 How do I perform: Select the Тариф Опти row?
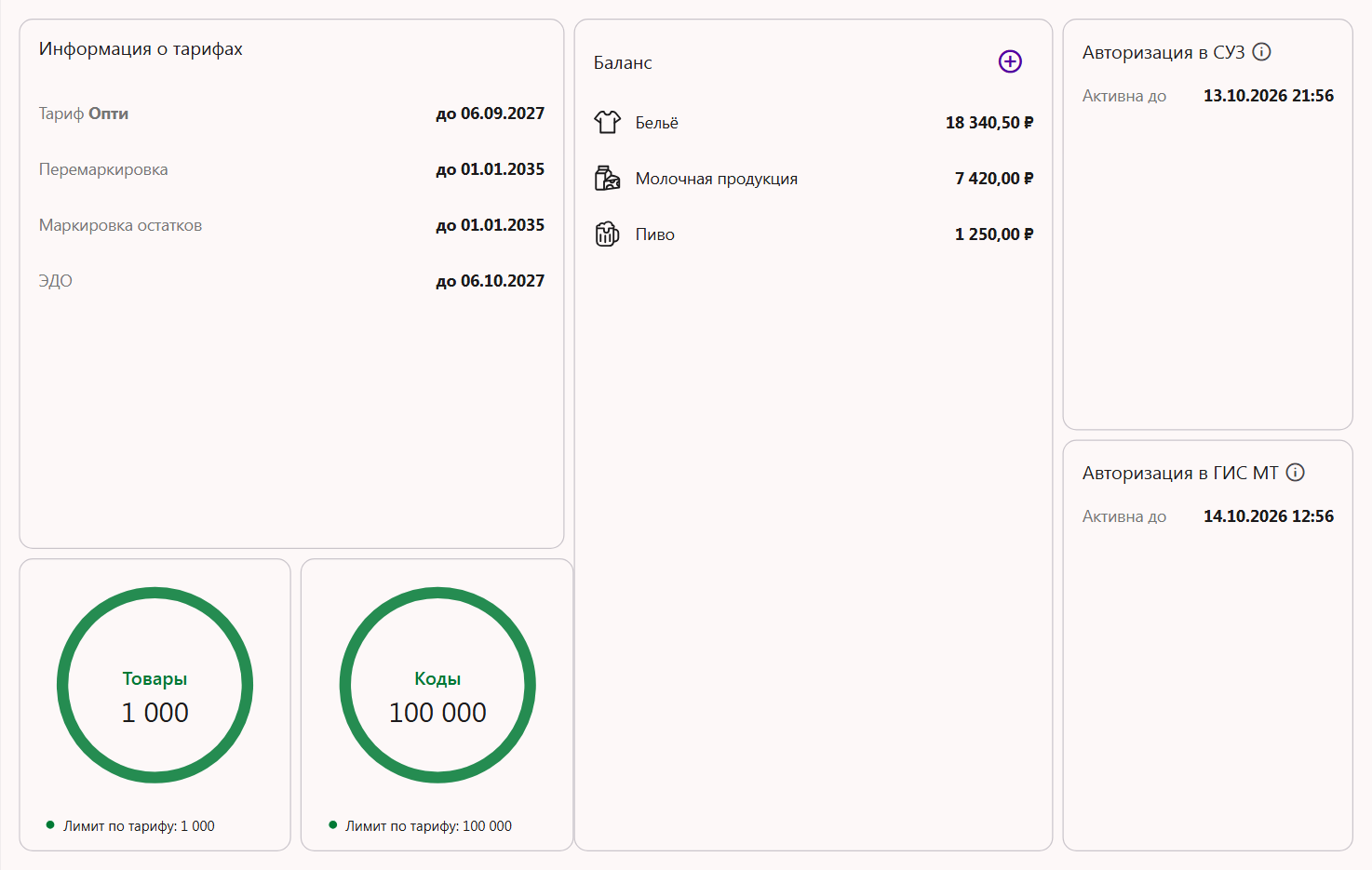coord(291,114)
